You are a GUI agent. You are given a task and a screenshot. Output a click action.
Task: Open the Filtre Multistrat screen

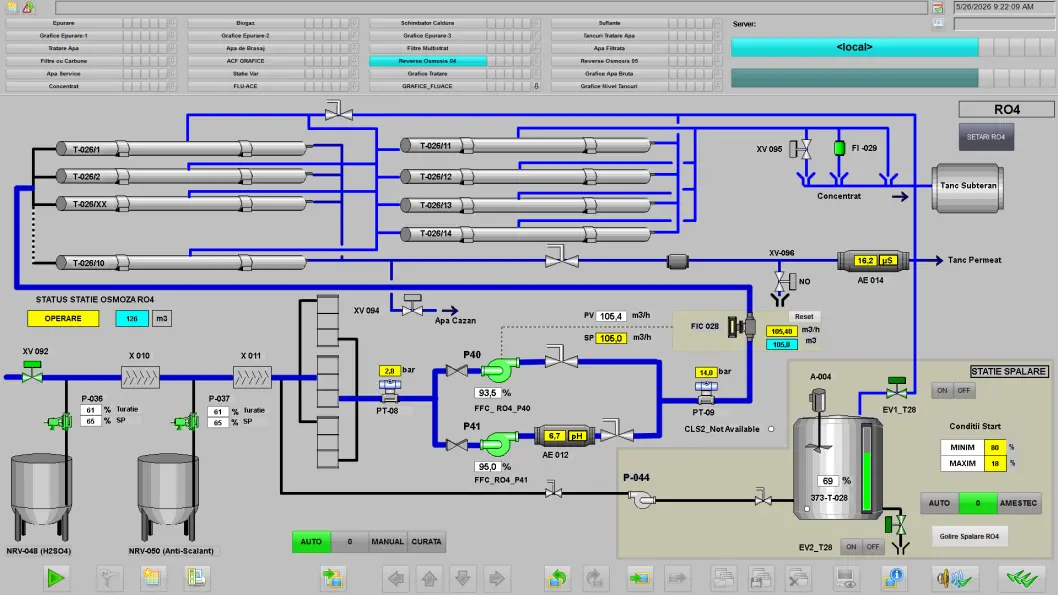point(427,48)
